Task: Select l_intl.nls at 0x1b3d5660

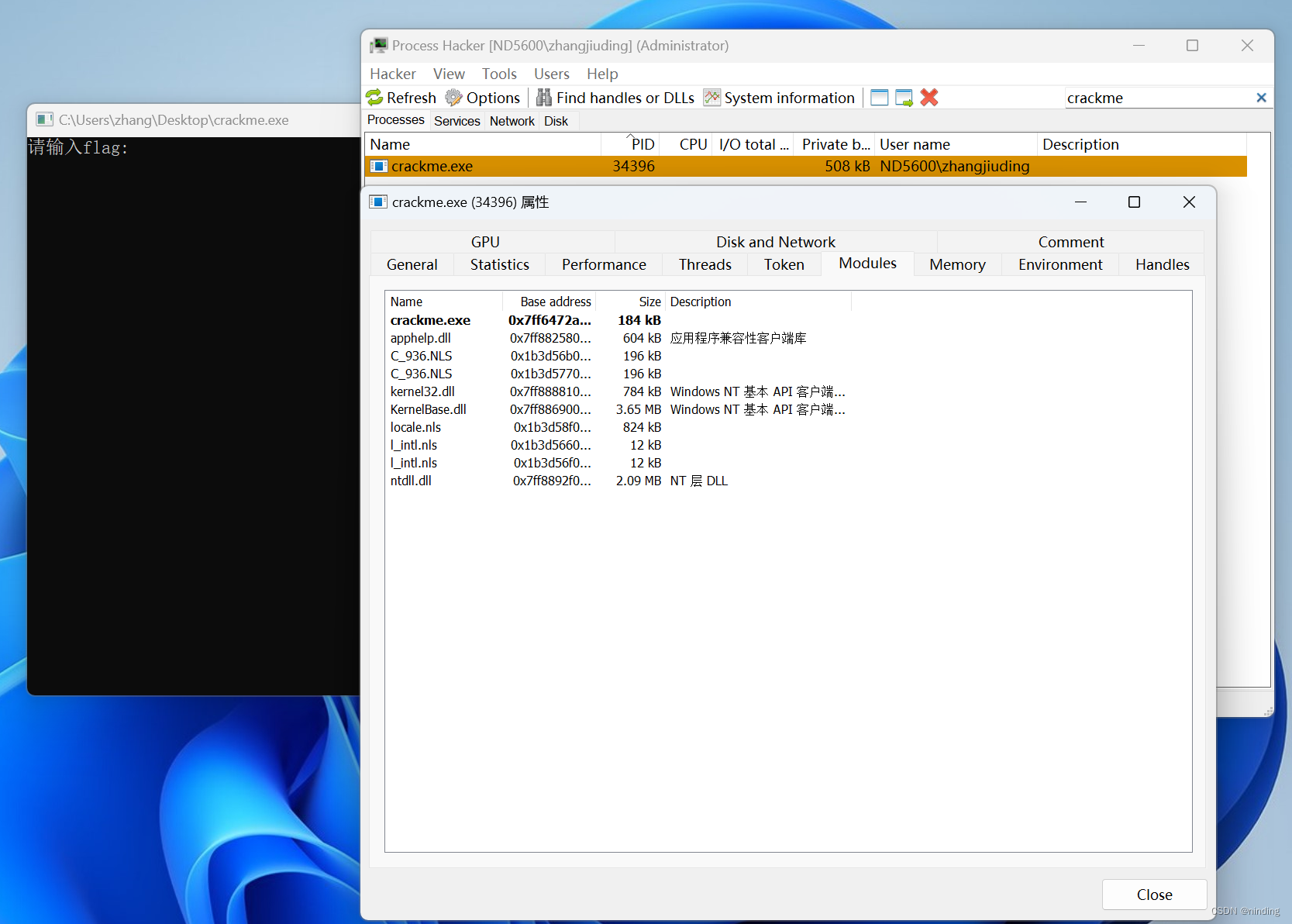Action: pyautogui.click(x=618, y=445)
